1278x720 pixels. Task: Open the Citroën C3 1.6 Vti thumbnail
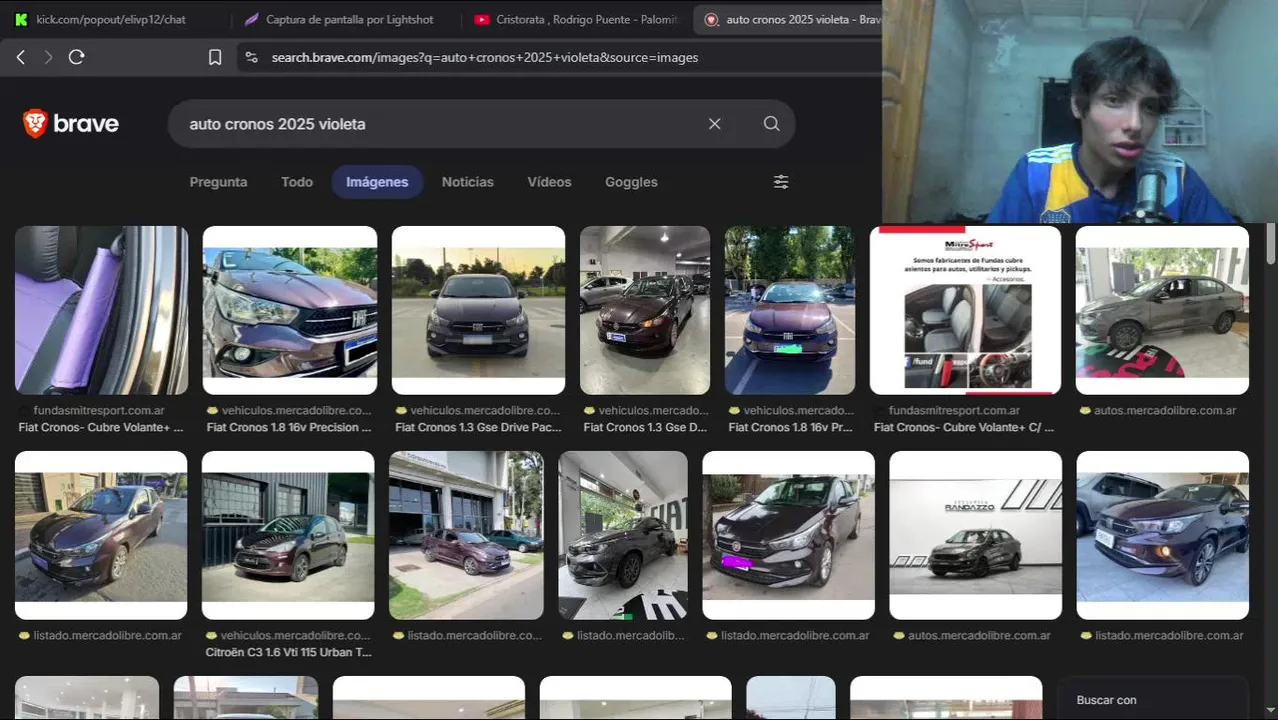click(288, 535)
